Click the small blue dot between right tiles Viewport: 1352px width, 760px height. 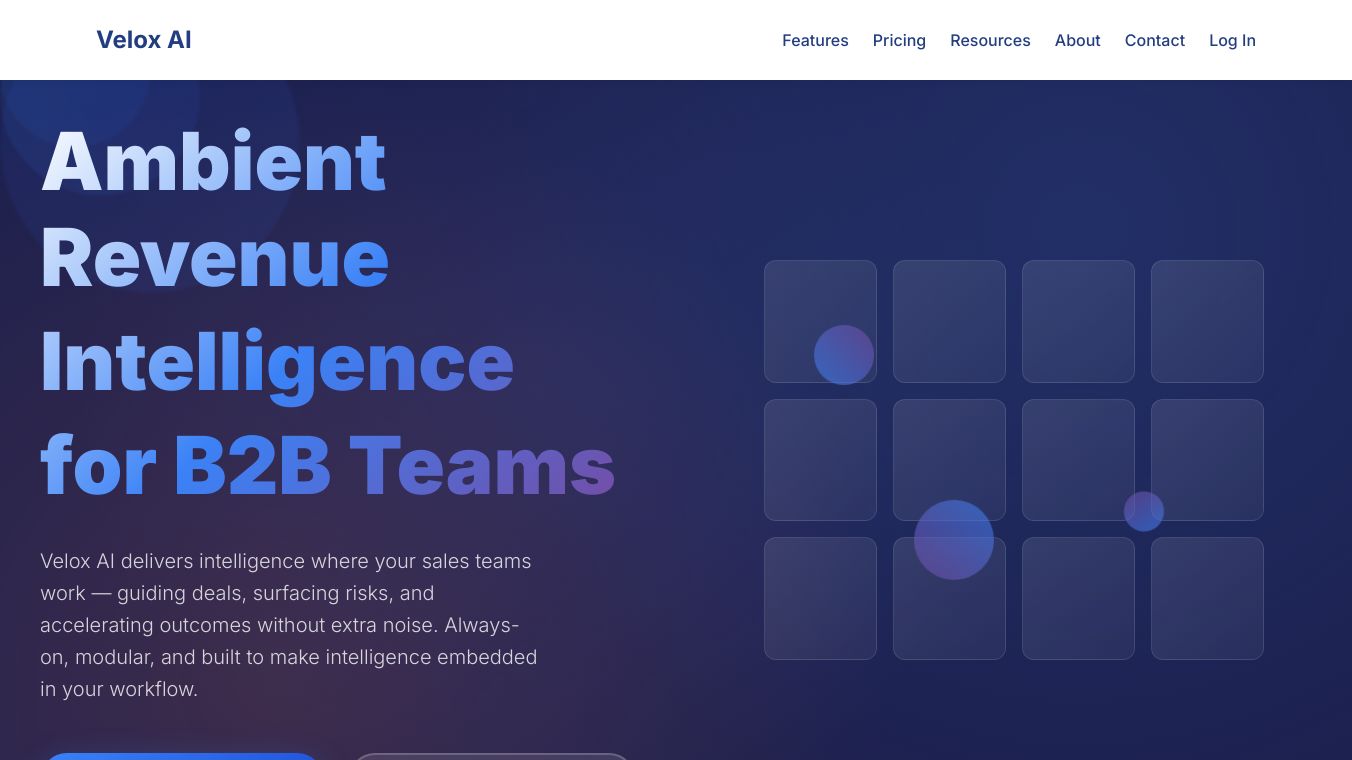1144,511
